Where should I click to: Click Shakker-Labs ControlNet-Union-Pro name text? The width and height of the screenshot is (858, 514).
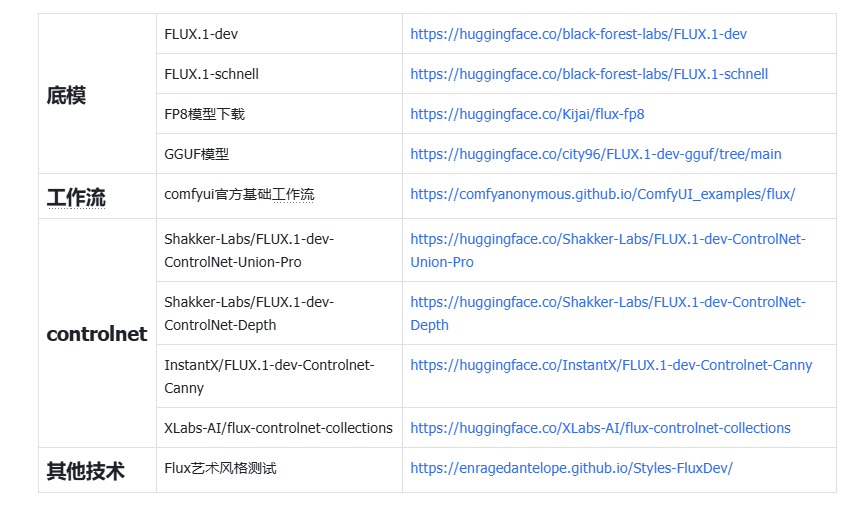249,250
